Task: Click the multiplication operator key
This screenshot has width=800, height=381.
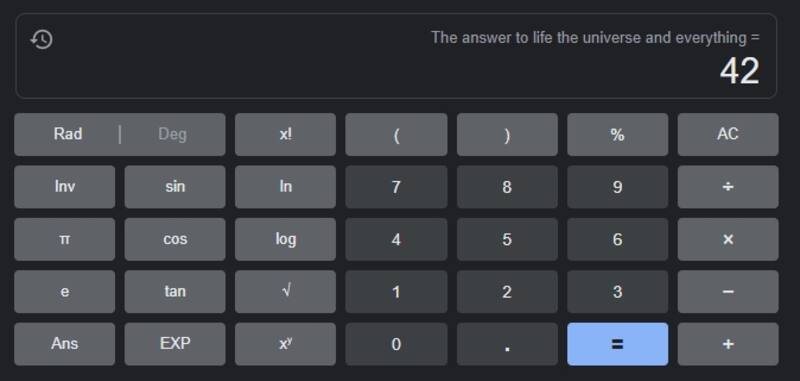Action: 728,239
